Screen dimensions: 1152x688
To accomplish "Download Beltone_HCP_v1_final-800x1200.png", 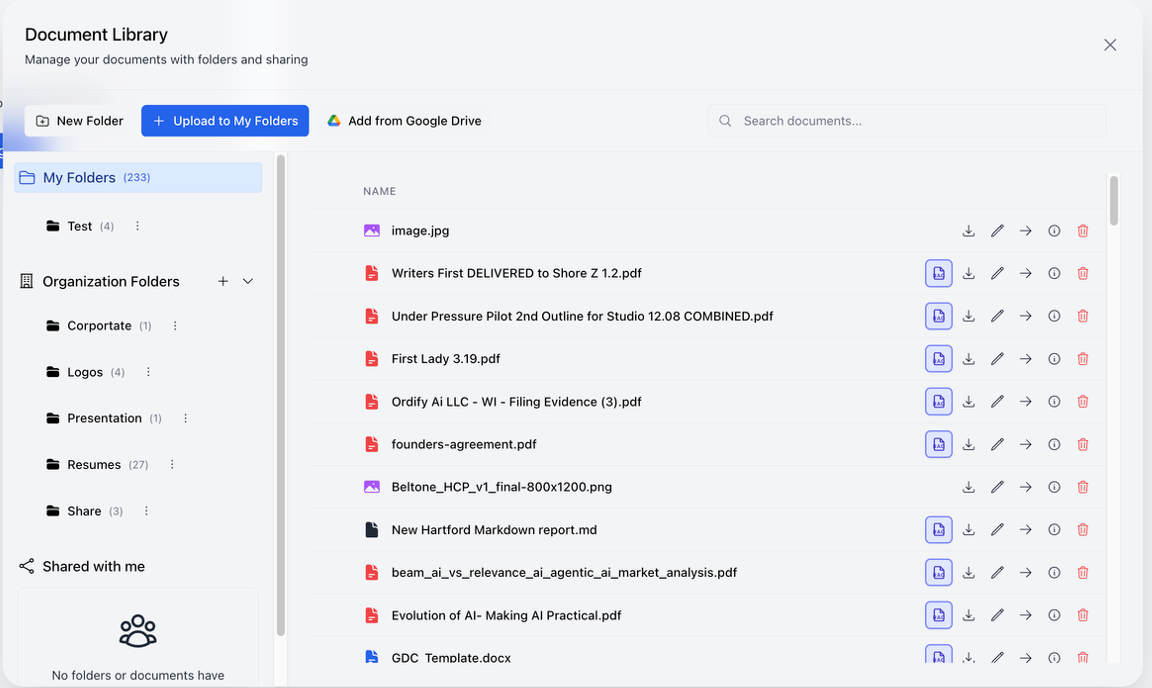I will (968, 487).
